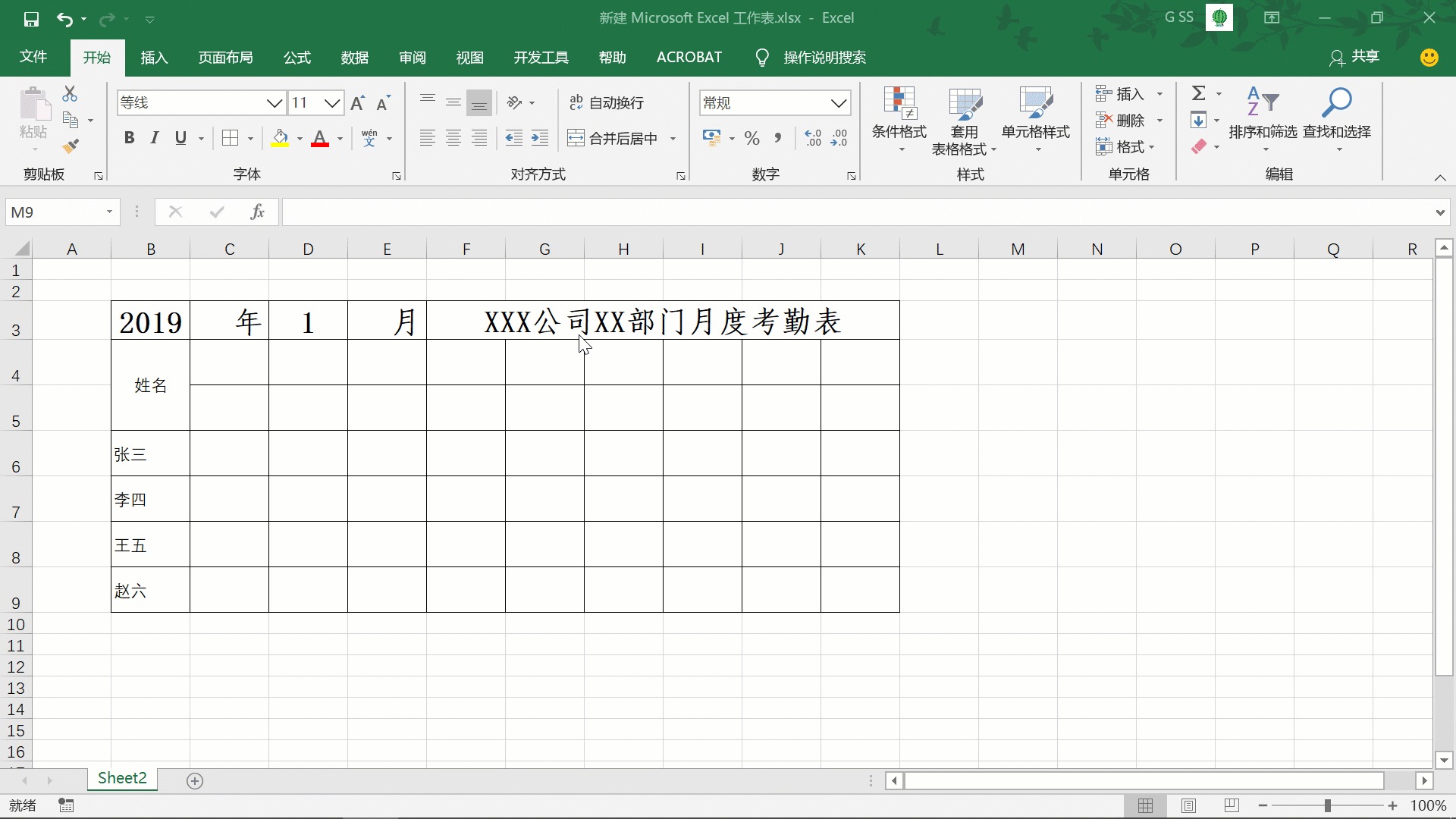Toggle Bold formatting button
This screenshot has width=1456, height=819.
[x=128, y=138]
